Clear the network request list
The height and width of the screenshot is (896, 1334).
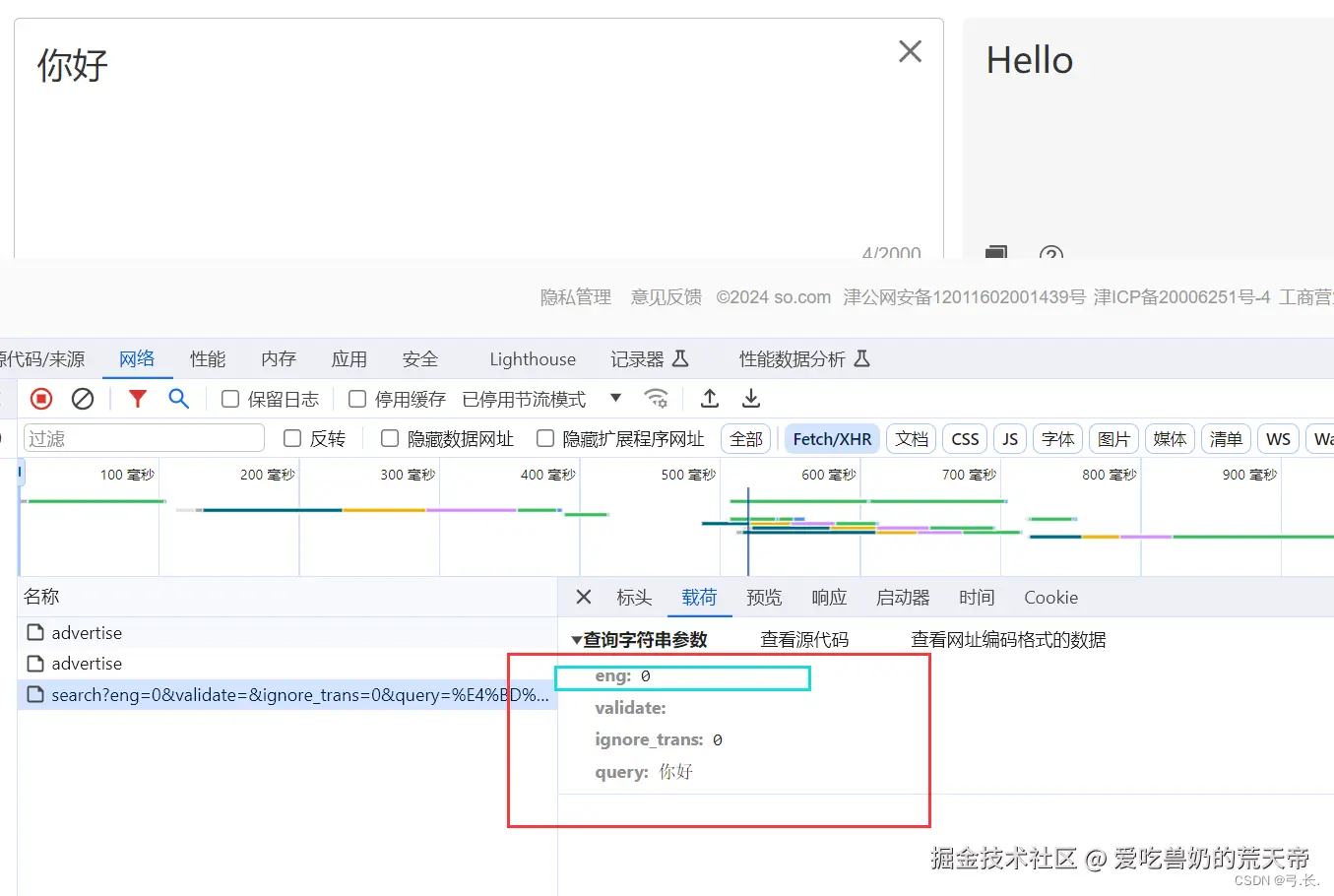83,398
